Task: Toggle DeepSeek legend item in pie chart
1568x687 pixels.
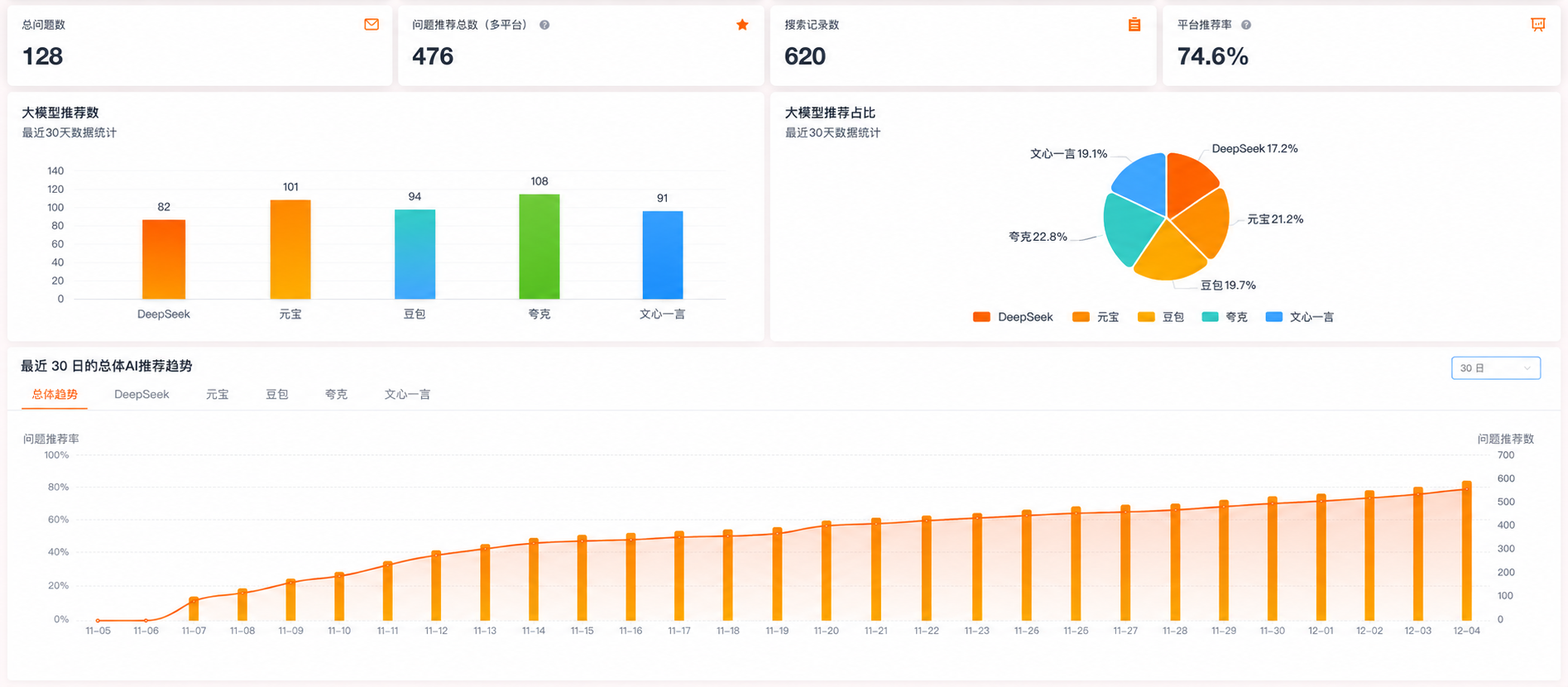Action: 1013,317
